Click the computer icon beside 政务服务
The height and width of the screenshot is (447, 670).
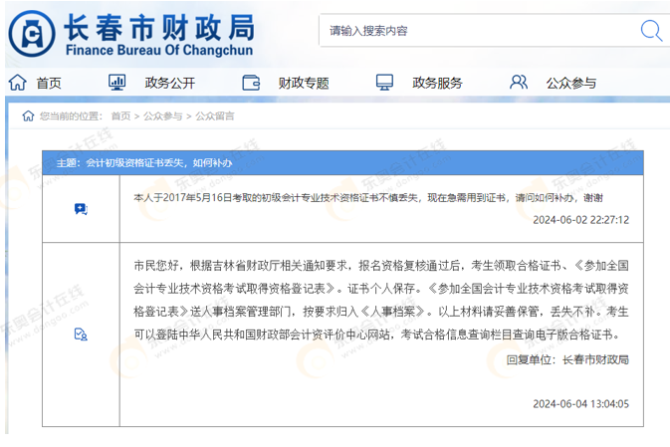pyautogui.click(x=385, y=83)
